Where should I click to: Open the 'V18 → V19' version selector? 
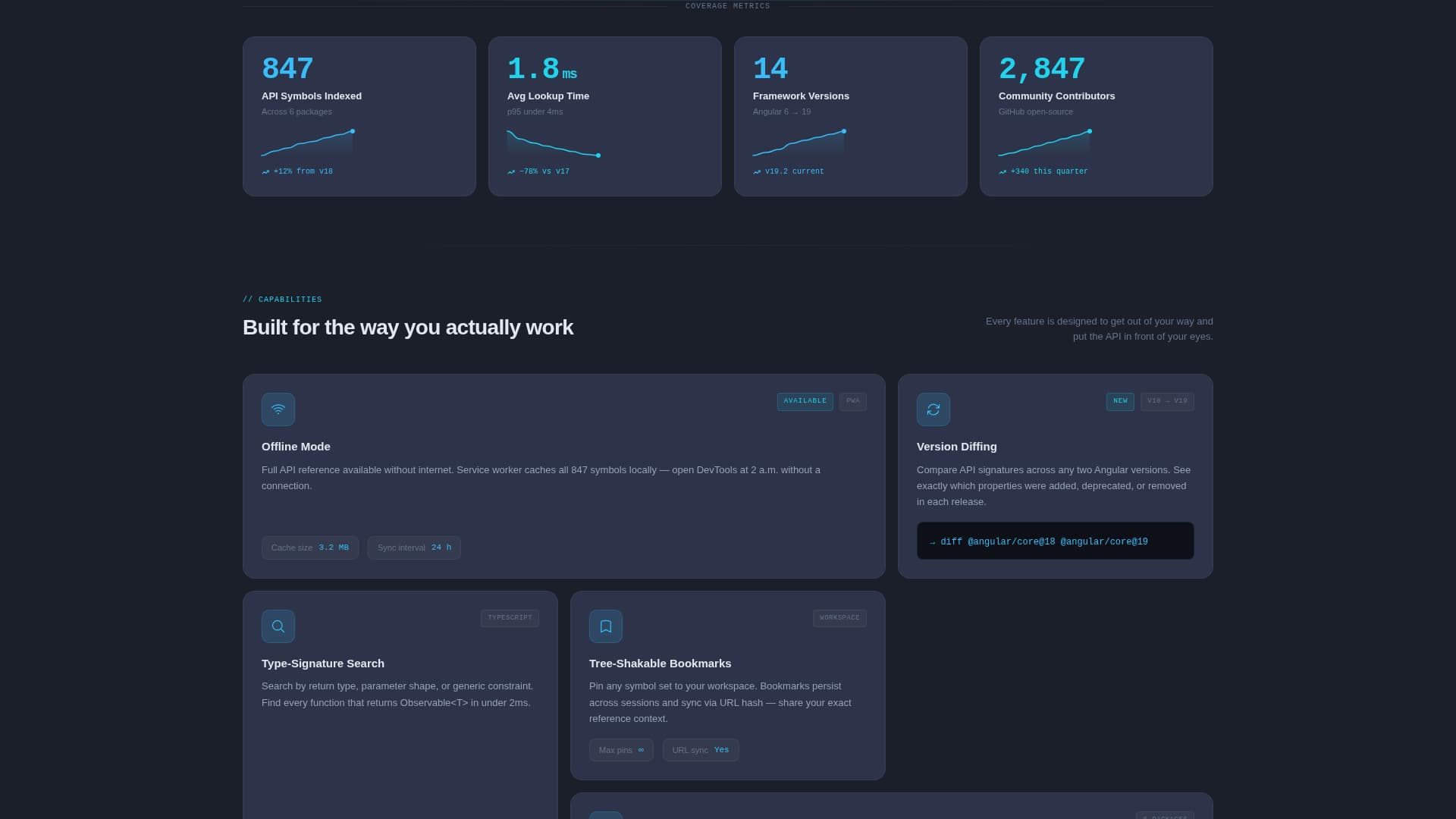pos(1166,401)
